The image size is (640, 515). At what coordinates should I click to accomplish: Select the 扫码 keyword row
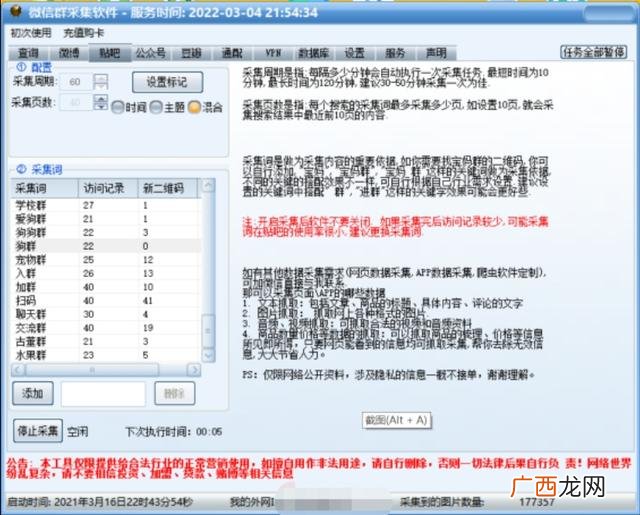(106, 301)
